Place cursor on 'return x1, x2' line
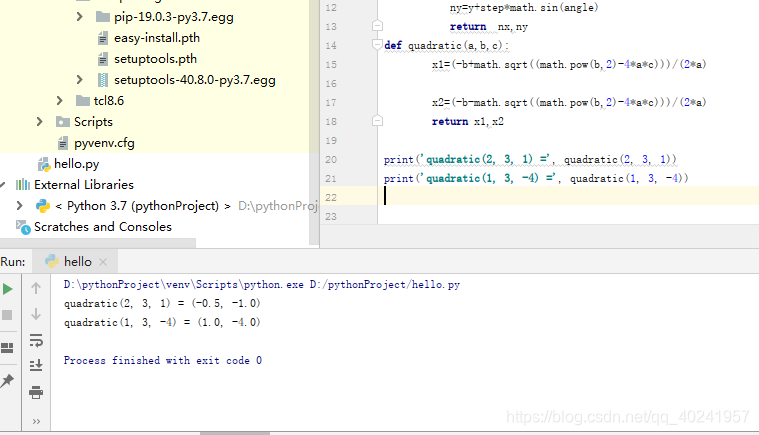 point(468,121)
